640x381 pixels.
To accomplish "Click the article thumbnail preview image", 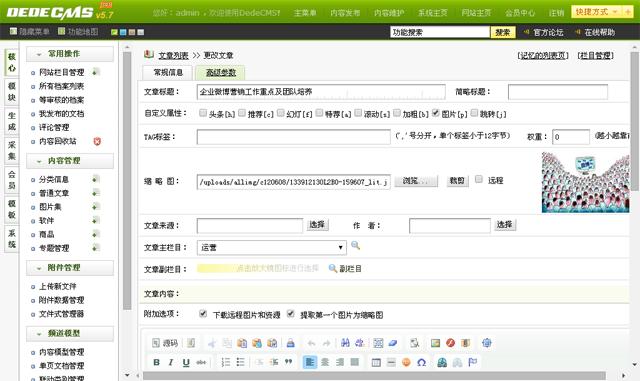I will coord(585,182).
